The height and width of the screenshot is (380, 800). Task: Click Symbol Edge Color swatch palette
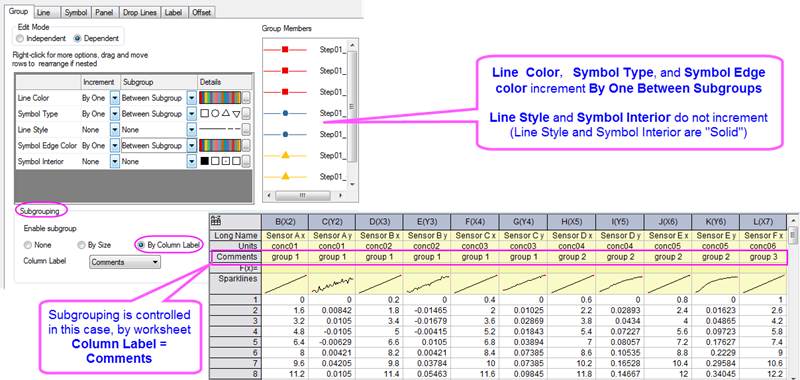tap(219, 145)
